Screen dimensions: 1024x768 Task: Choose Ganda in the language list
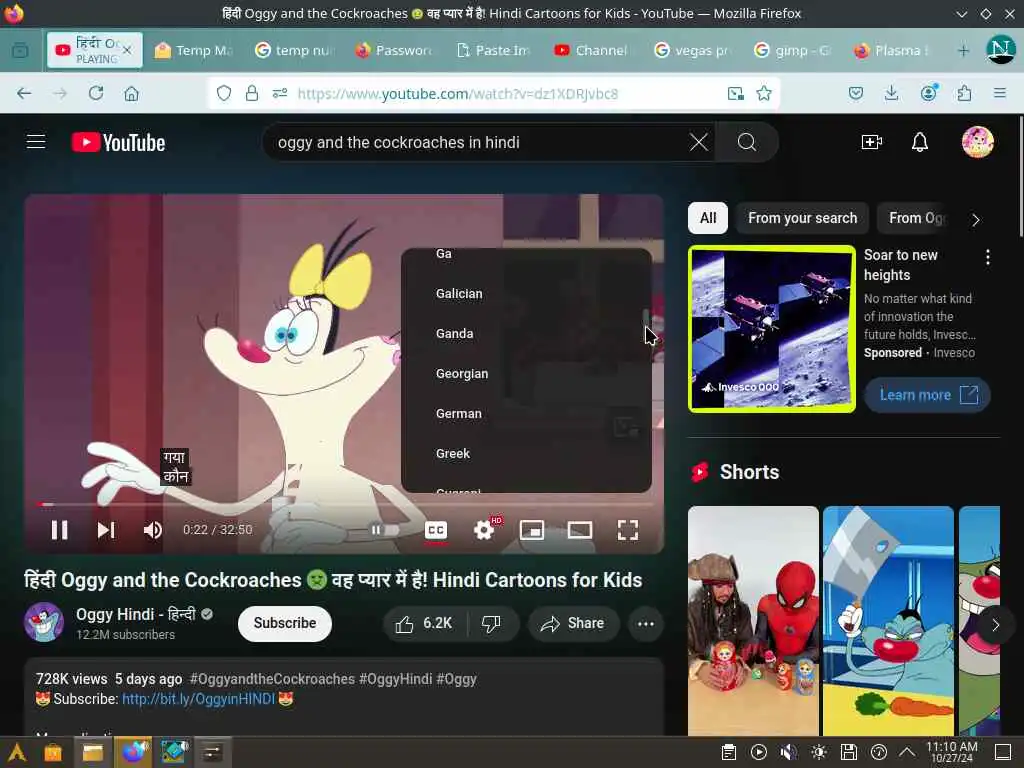[455, 334]
